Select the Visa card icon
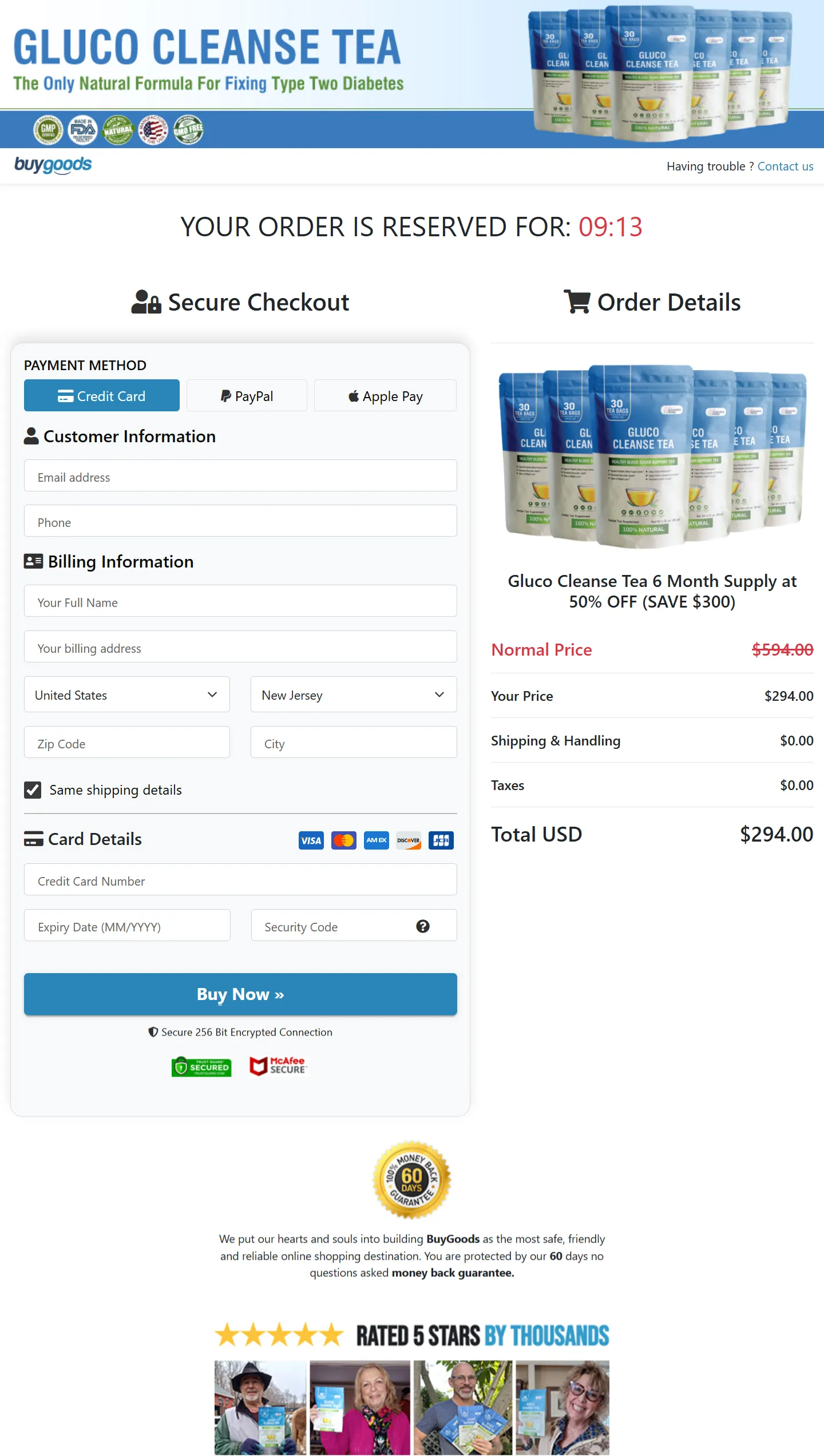This screenshot has width=824, height=1456. click(x=311, y=840)
